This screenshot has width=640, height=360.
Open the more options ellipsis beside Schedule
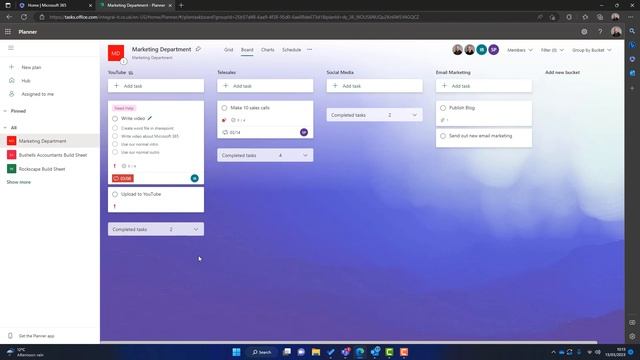click(x=309, y=49)
